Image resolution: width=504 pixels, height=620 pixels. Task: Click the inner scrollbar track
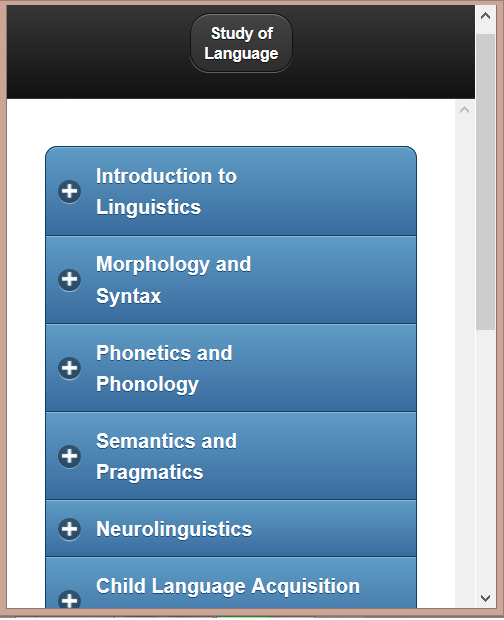[x=464, y=356]
